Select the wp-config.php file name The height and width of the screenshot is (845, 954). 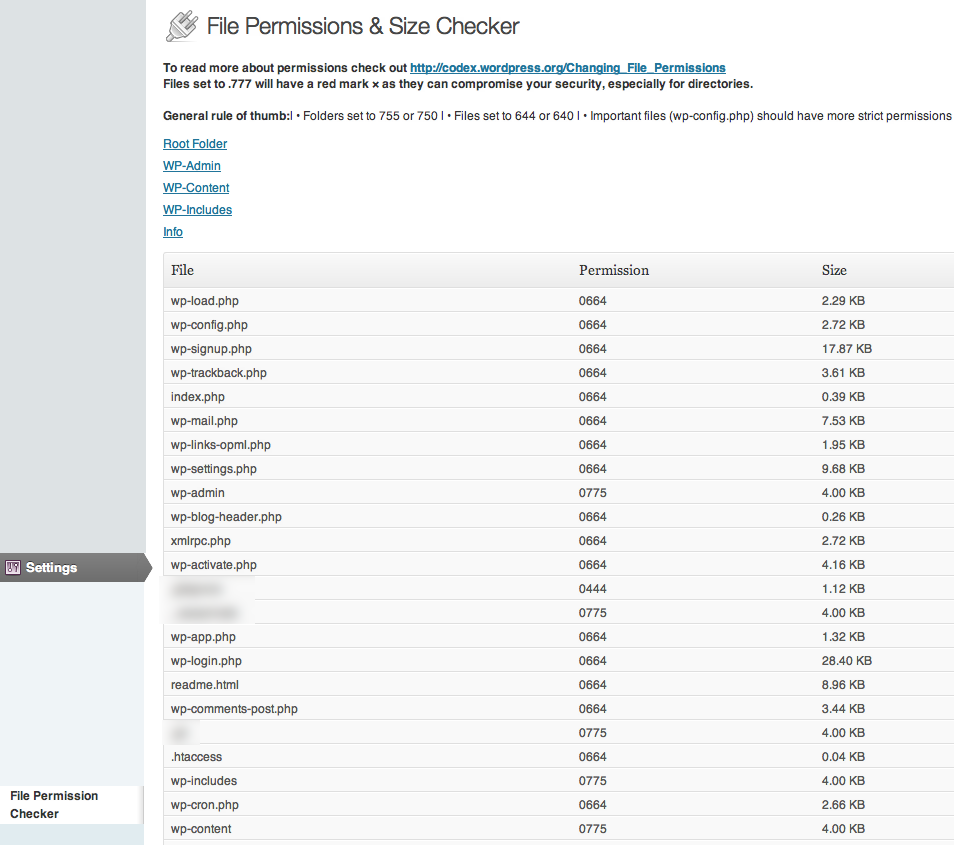click(209, 325)
